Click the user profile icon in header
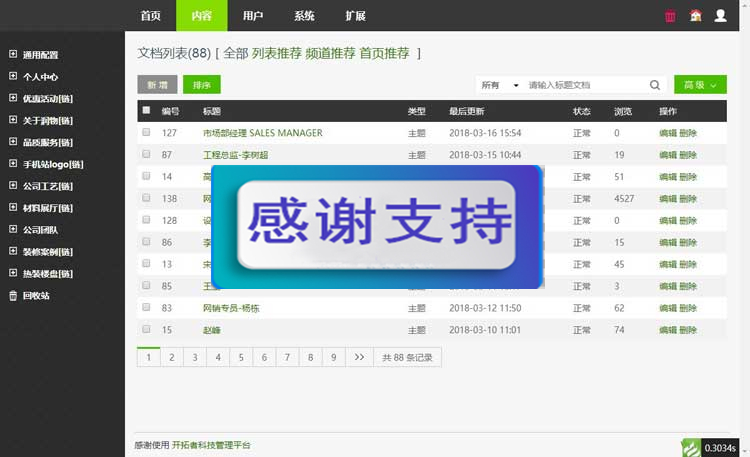This screenshot has height=457, width=750. [x=721, y=16]
